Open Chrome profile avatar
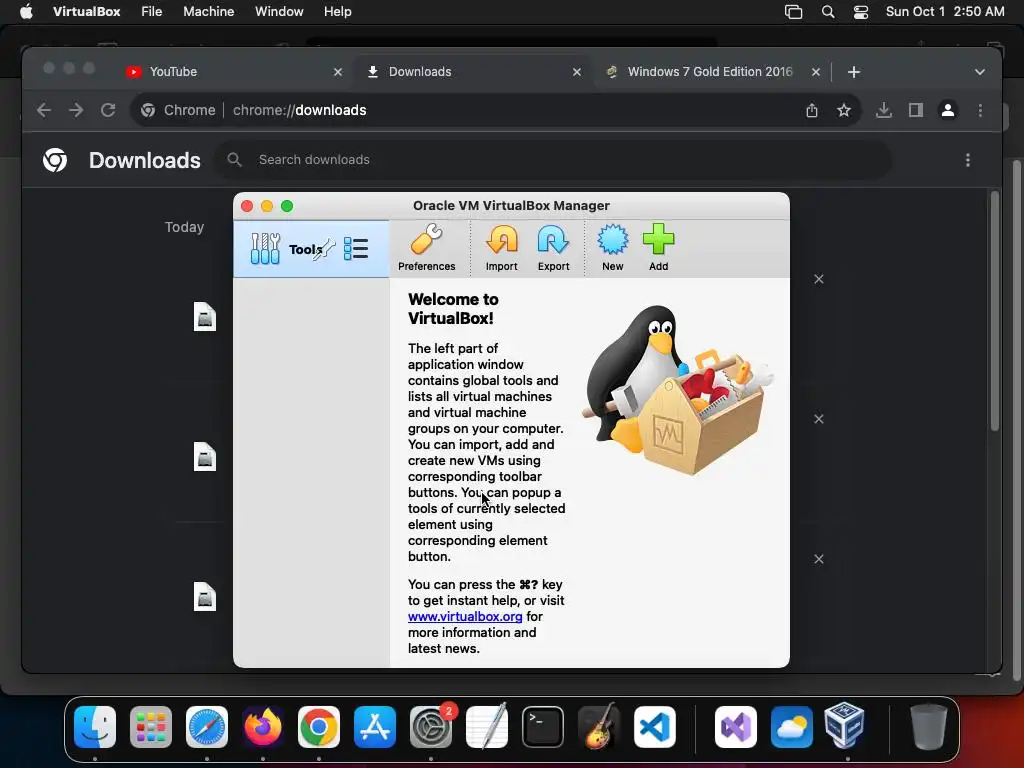The width and height of the screenshot is (1024, 768). click(x=948, y=110)
